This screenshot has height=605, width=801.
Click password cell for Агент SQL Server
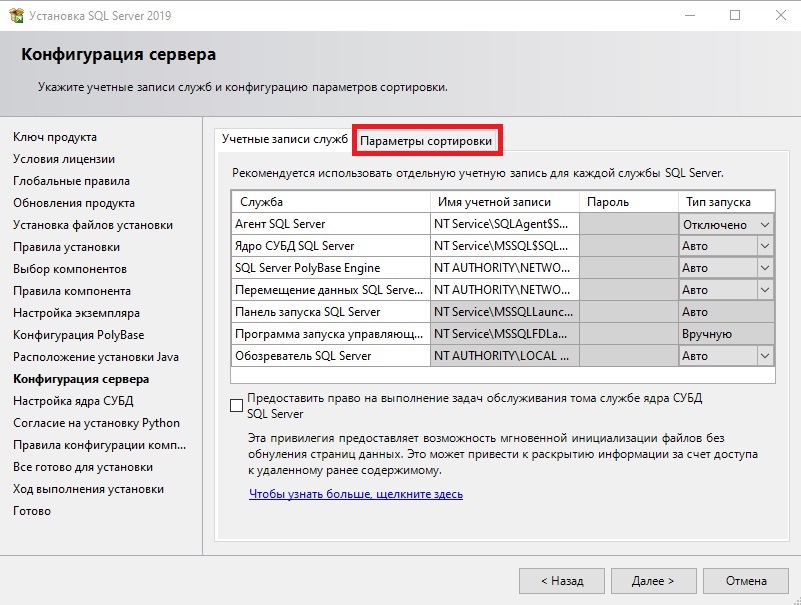pyautogui.click(x=629, y=224)
